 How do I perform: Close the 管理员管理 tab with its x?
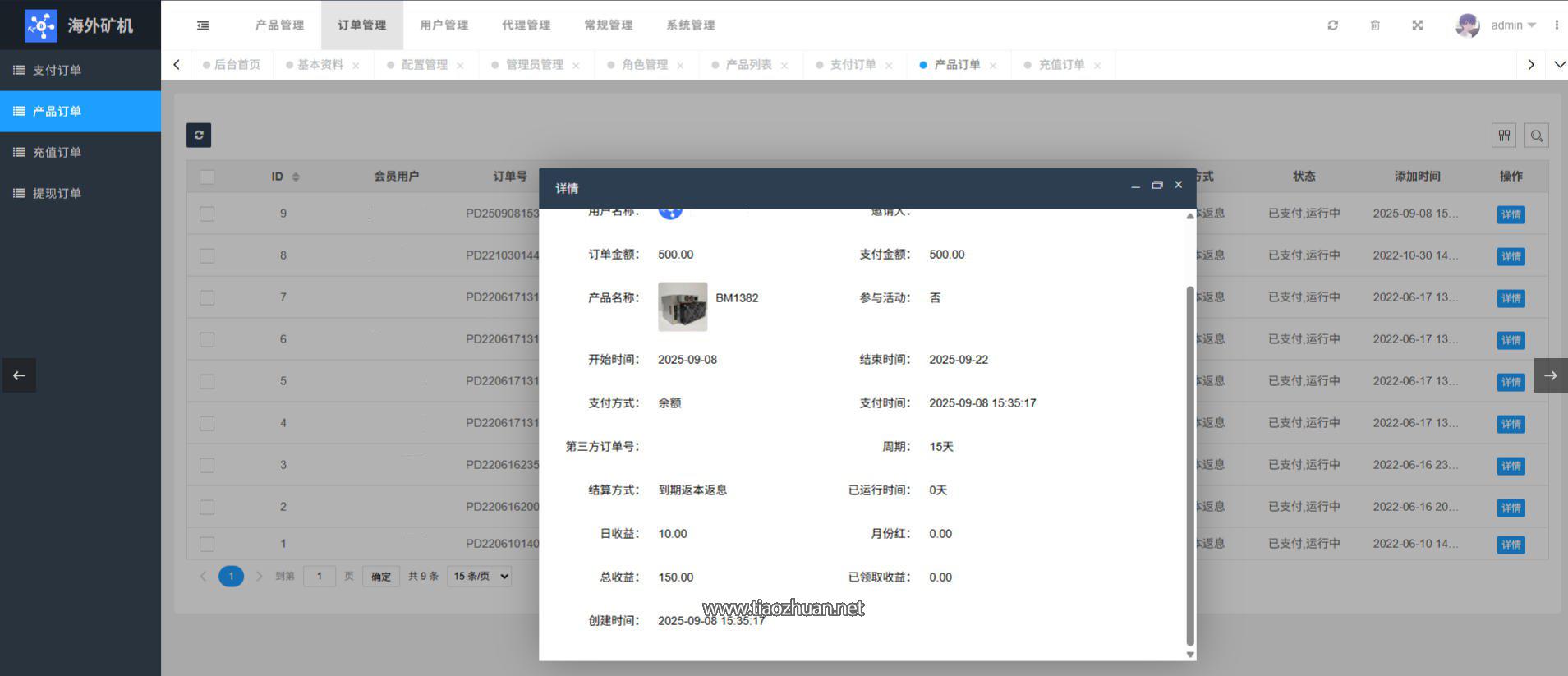[576, 66]
